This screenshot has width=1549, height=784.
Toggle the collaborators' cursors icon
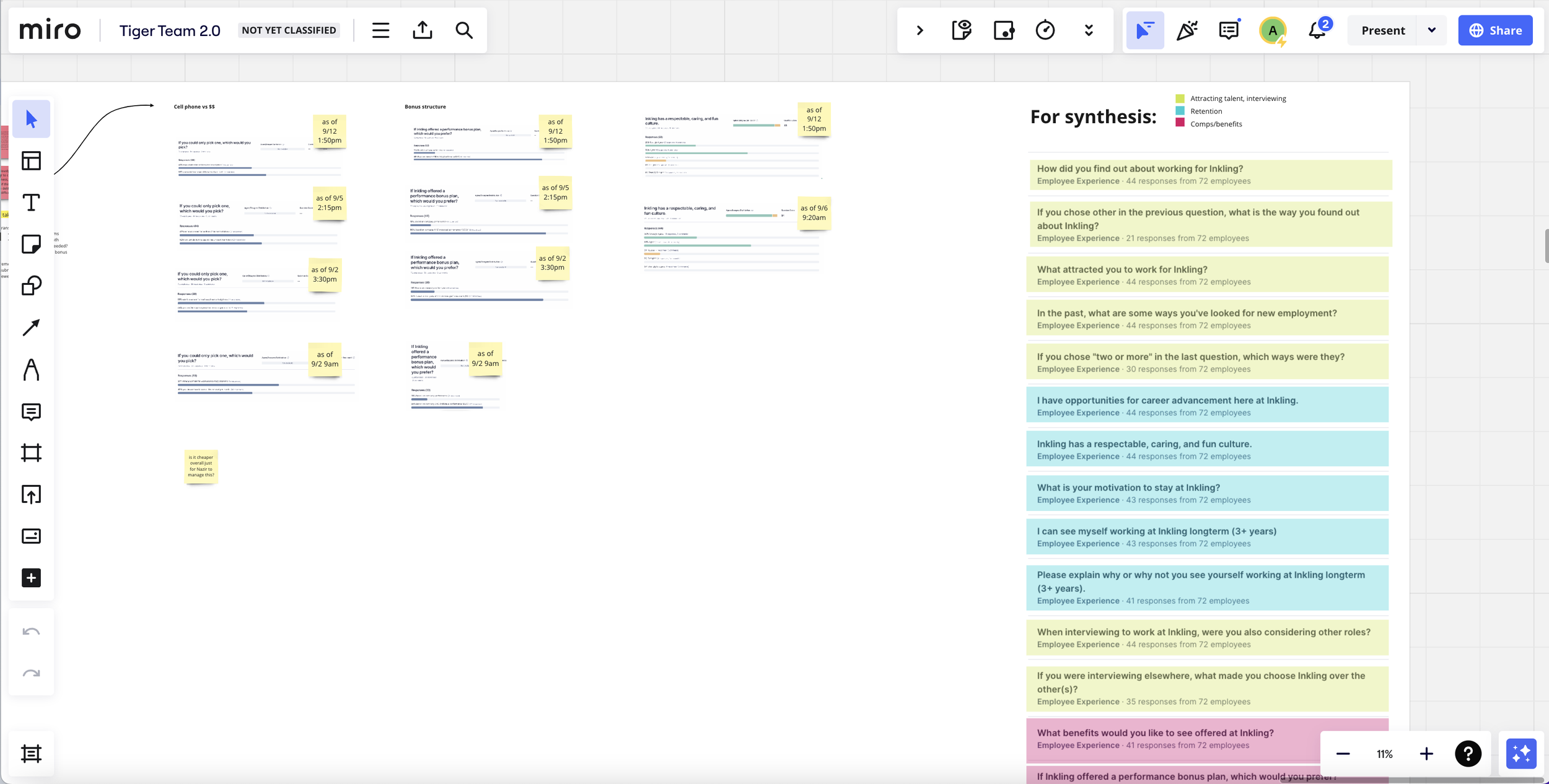tap(1145, 30)
